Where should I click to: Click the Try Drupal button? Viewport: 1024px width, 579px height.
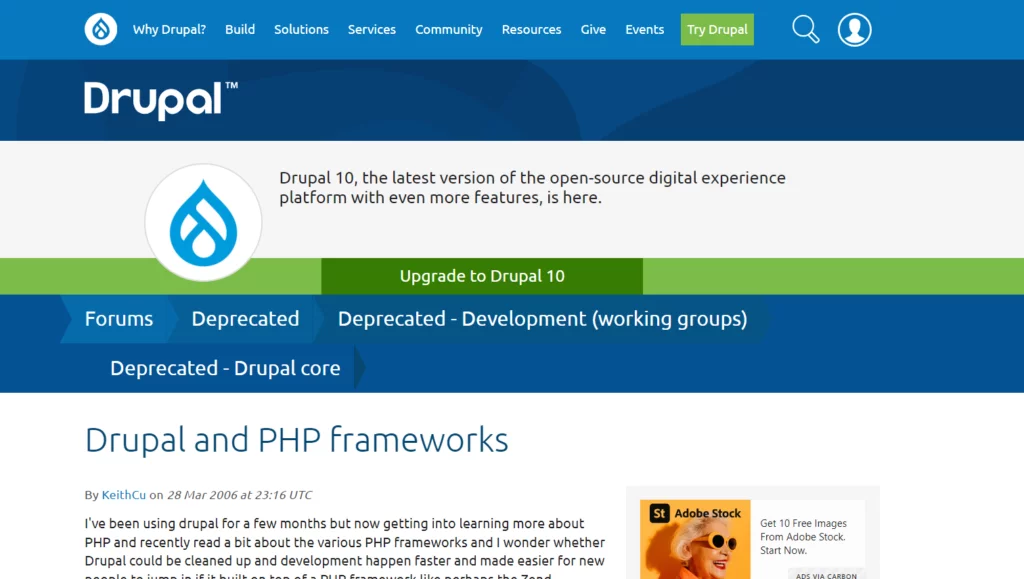717,29
